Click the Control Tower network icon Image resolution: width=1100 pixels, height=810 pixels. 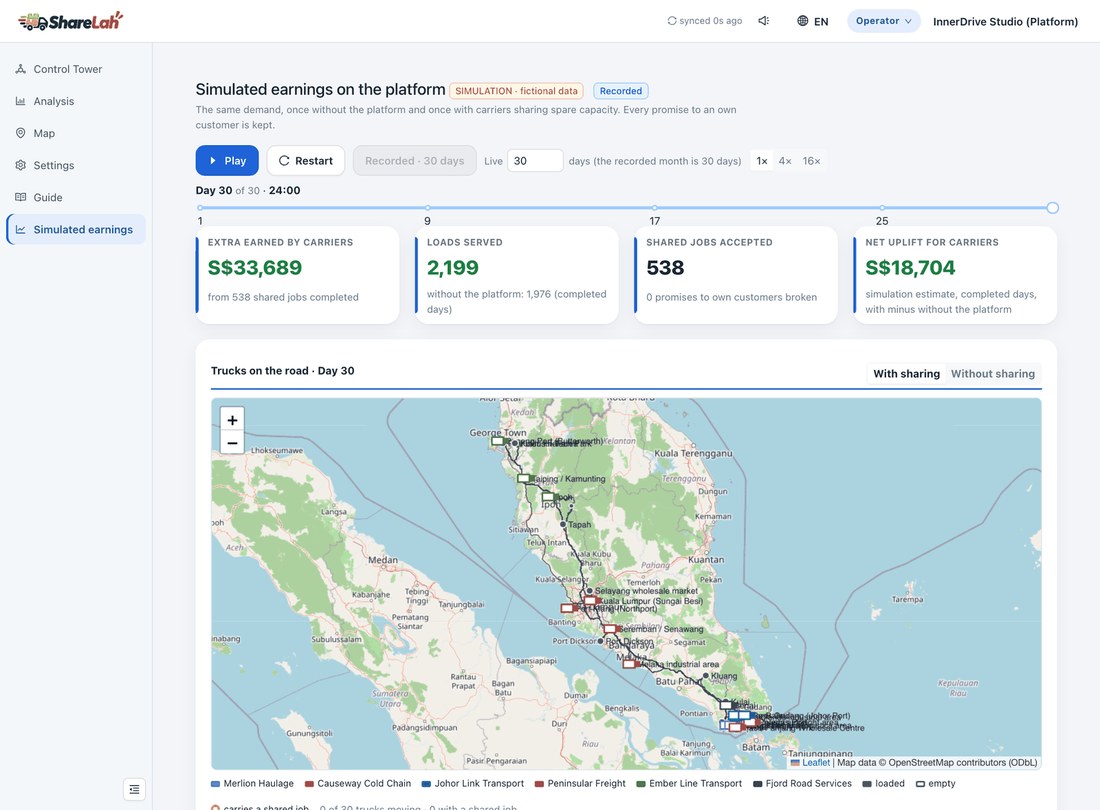tap(20, 69)
